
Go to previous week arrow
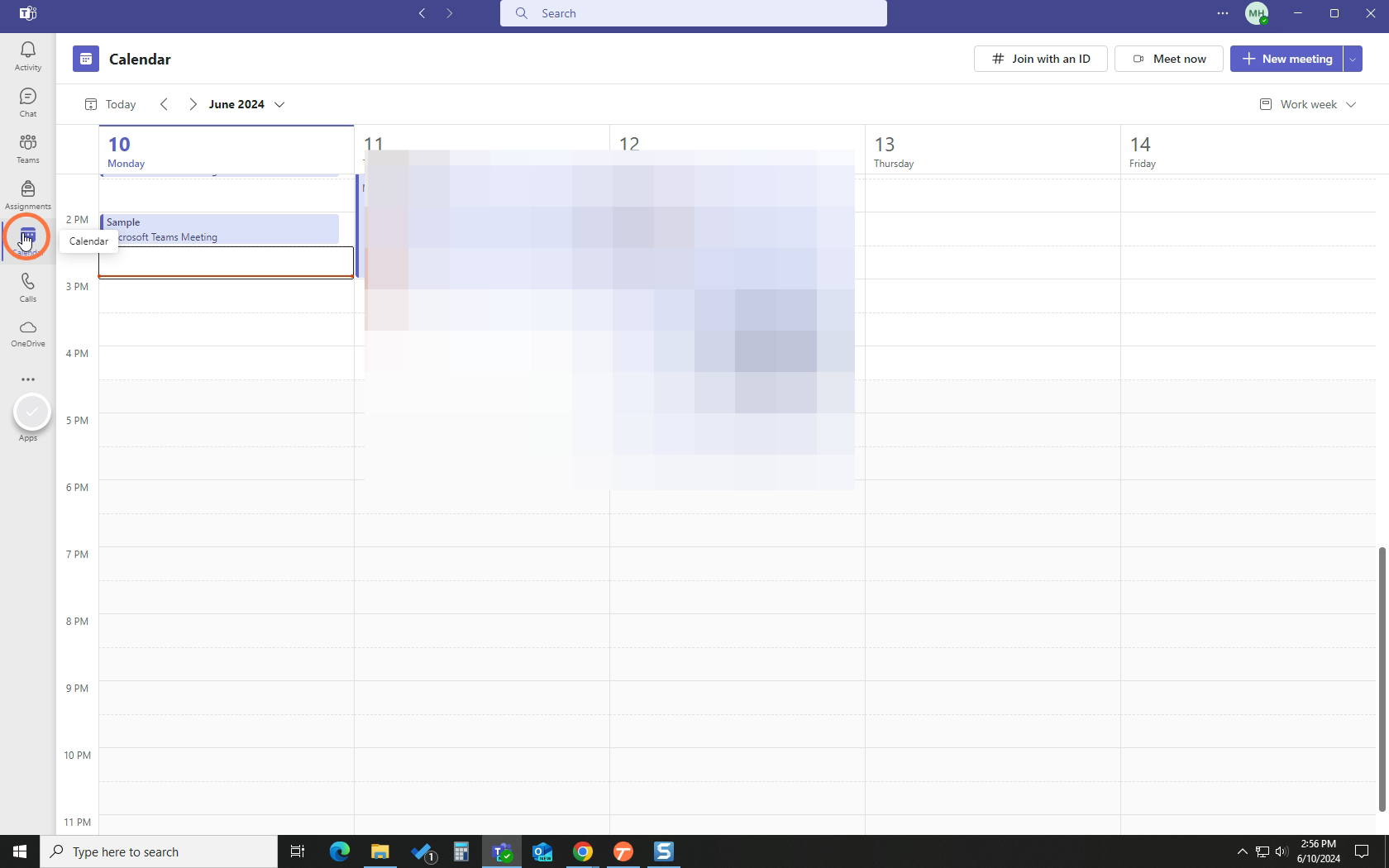pos(164,104)
